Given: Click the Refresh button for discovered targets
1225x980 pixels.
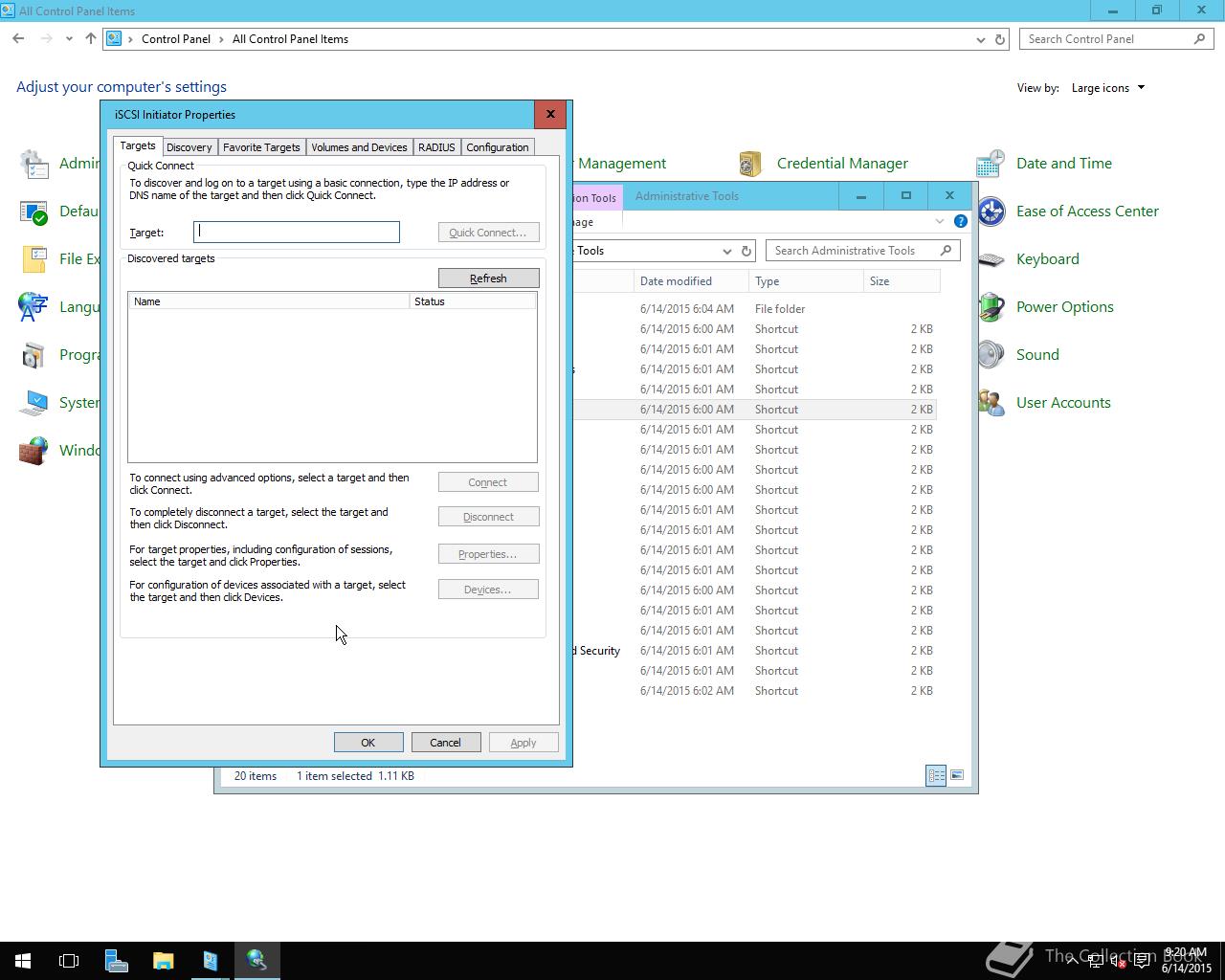Looking at the screenshot, I should coord(488,278).
